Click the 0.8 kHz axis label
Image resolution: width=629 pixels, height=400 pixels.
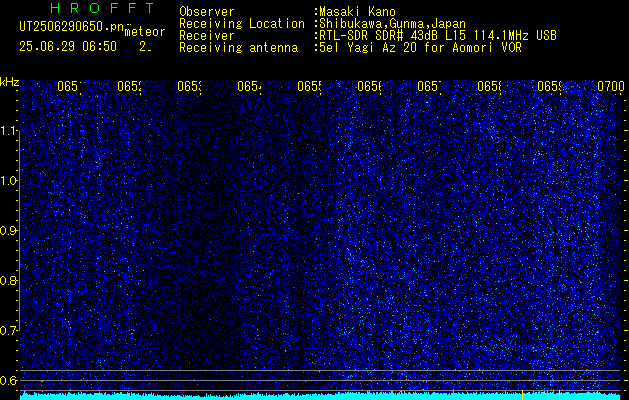pyautogui.click(x=10, y=280)
